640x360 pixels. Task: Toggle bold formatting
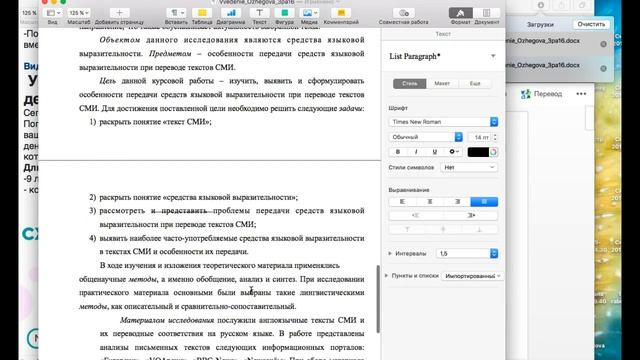[398, 152]
